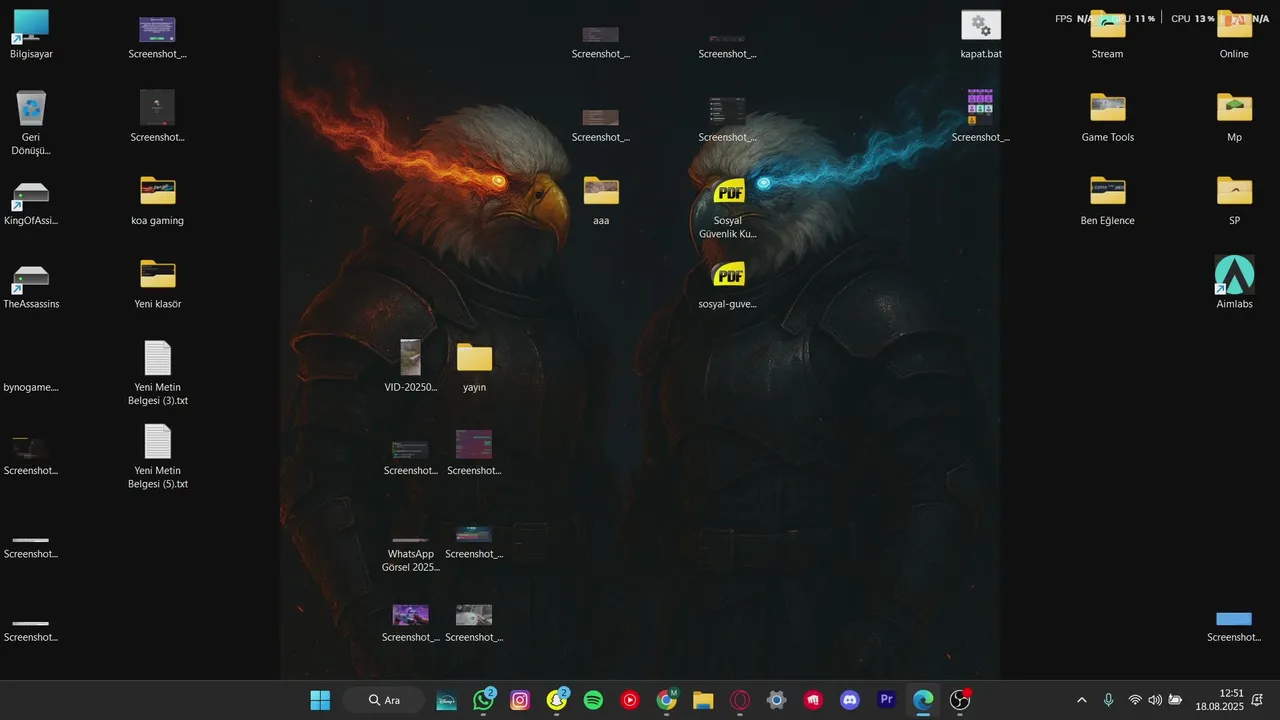Select the kapat.bat batch file

pos(981,34)
